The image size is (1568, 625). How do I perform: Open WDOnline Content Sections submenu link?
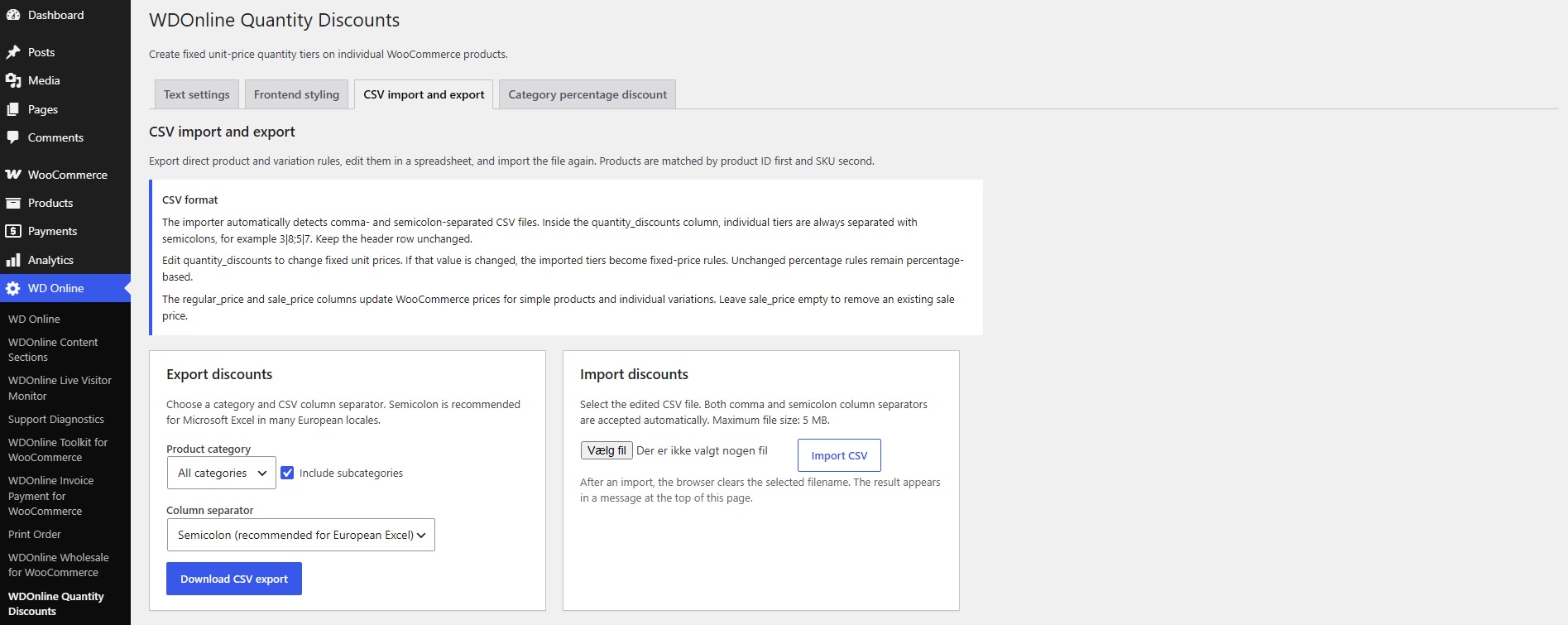[53, 349]
